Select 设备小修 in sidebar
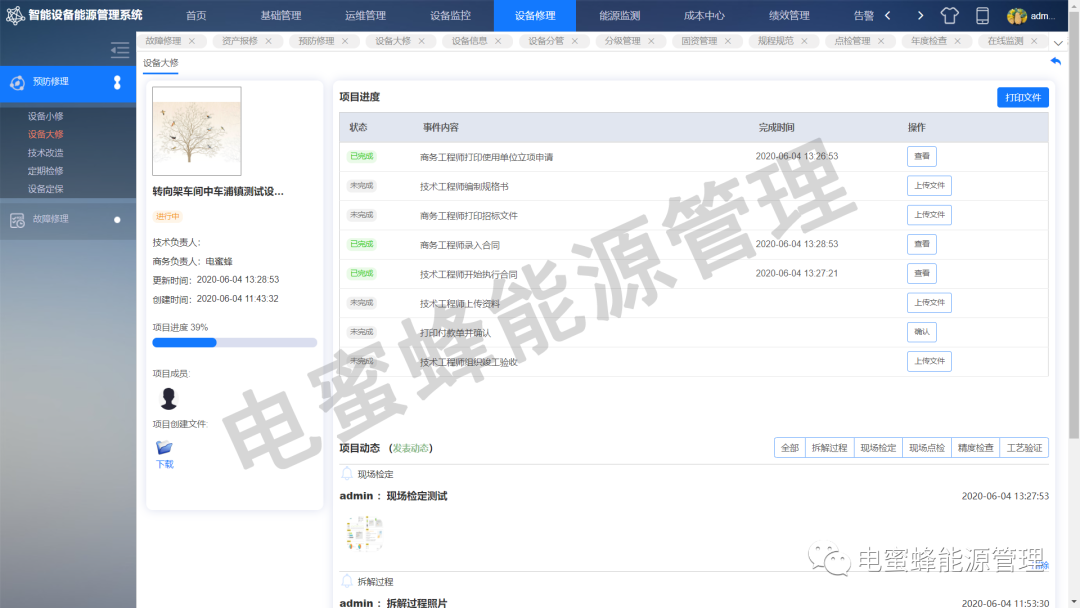This screenshot has height=608, width=1080. pyautogui.click(x=45, y=116)
